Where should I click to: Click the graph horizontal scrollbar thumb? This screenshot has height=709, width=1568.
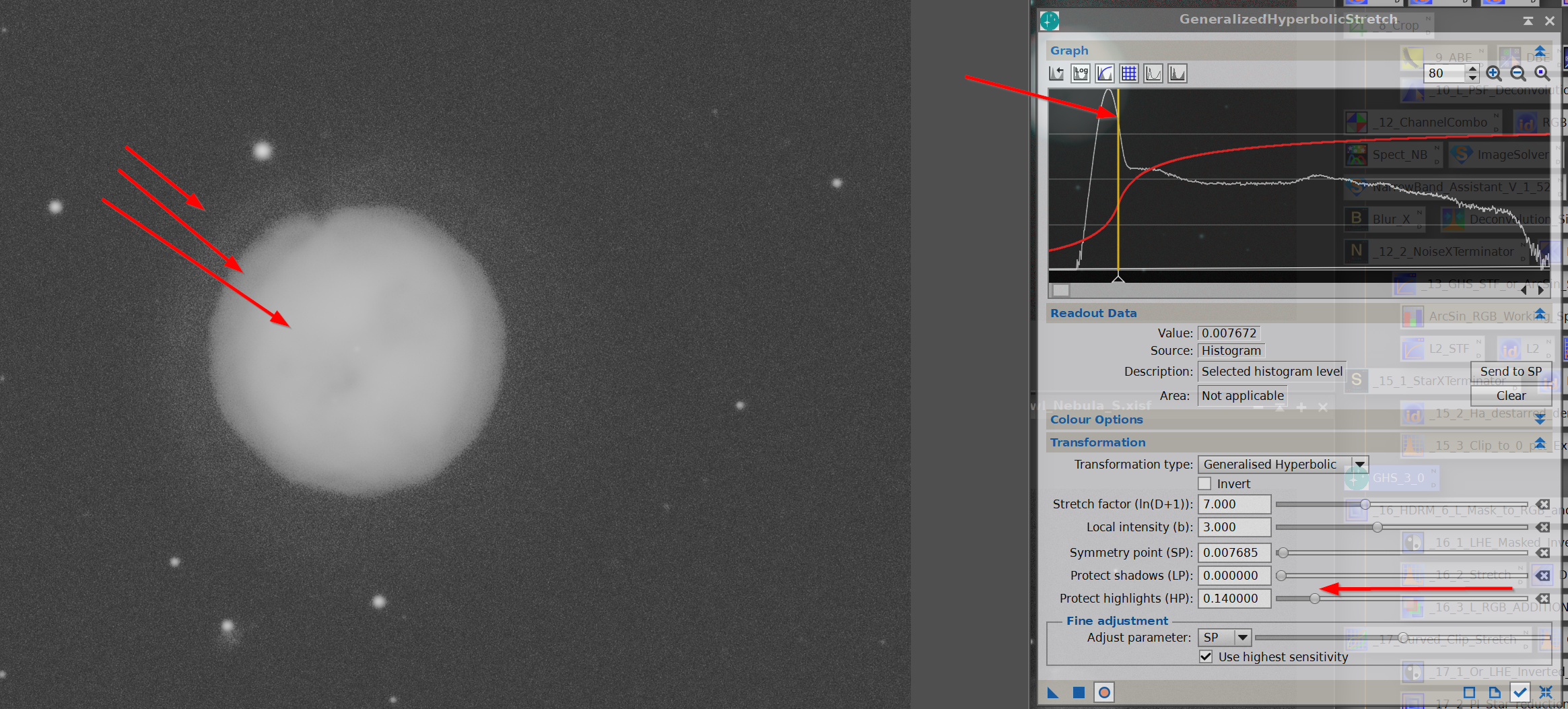[x=1061, y=291]
